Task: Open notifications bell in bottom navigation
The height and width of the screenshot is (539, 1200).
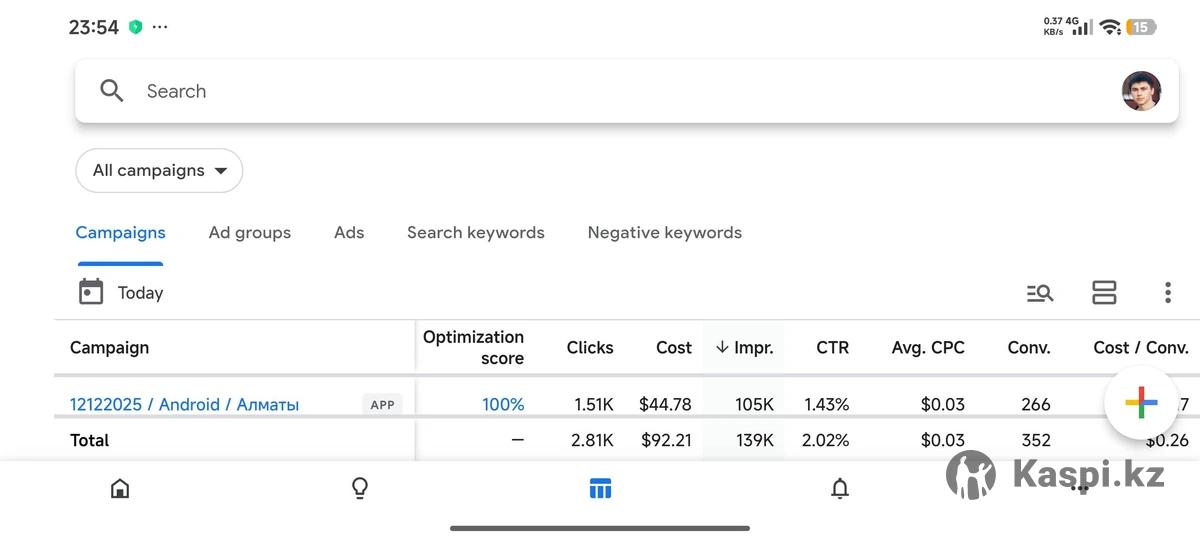Action: [840, 488]
